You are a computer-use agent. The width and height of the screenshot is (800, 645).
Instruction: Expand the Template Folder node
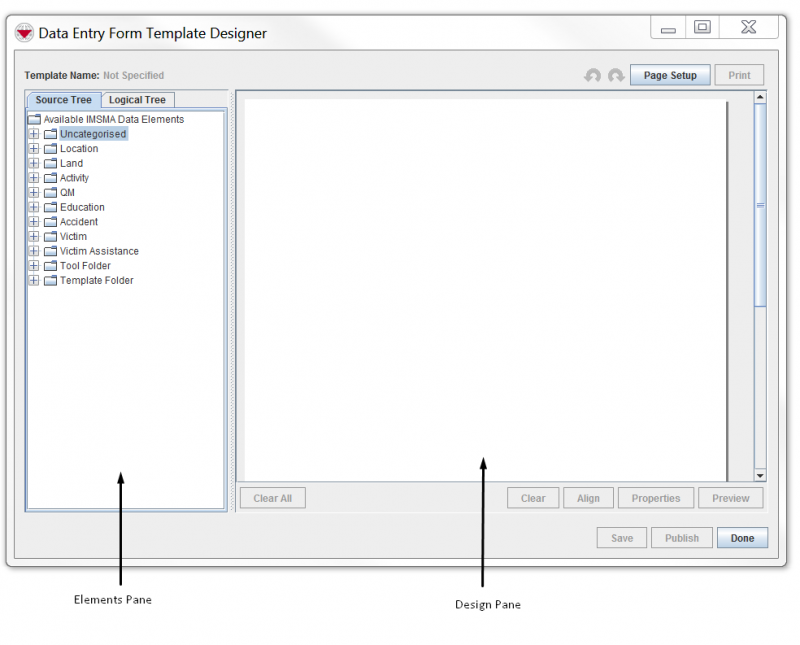(34, 281)
